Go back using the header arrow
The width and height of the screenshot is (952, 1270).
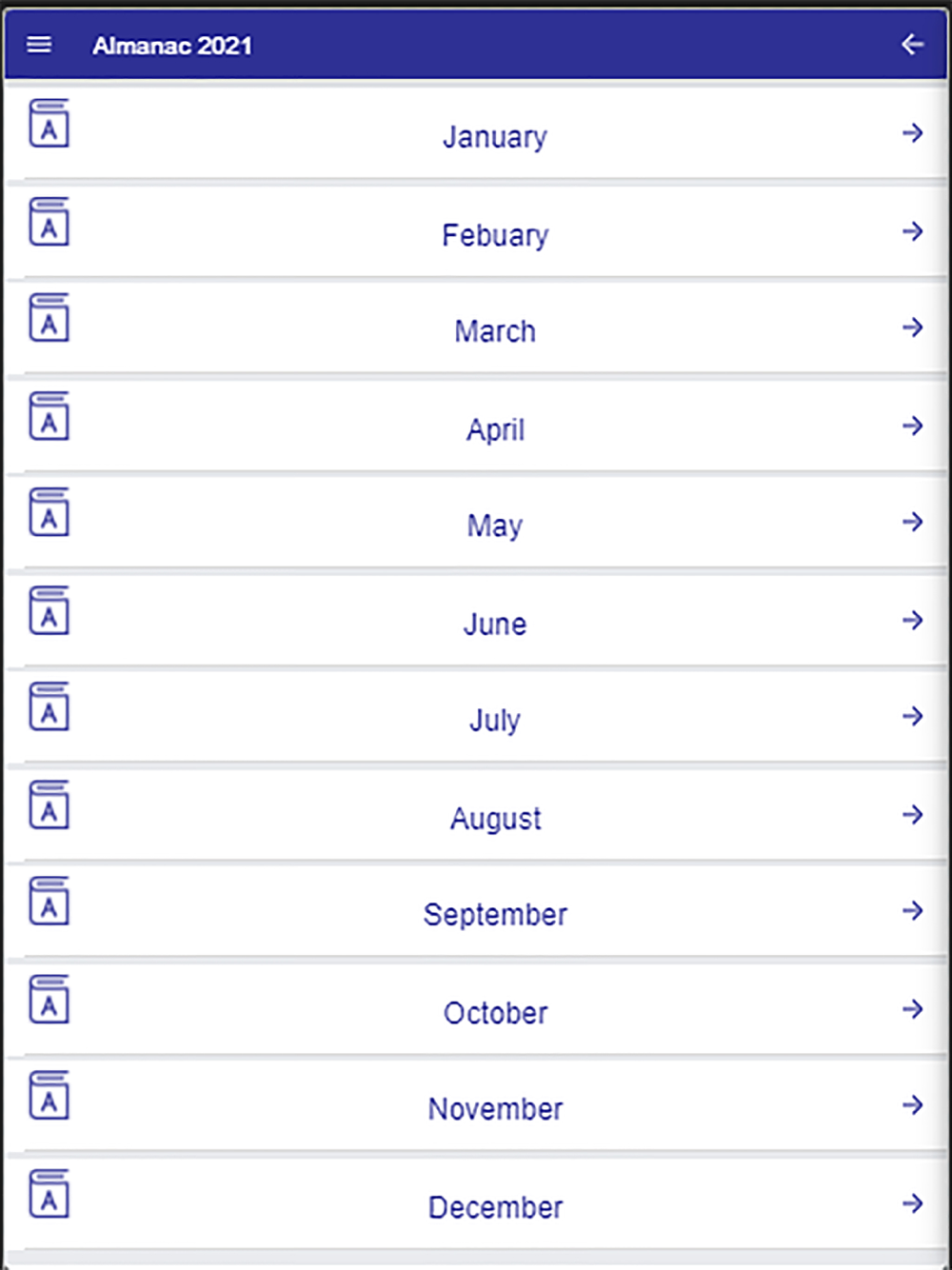coord(912,44)
